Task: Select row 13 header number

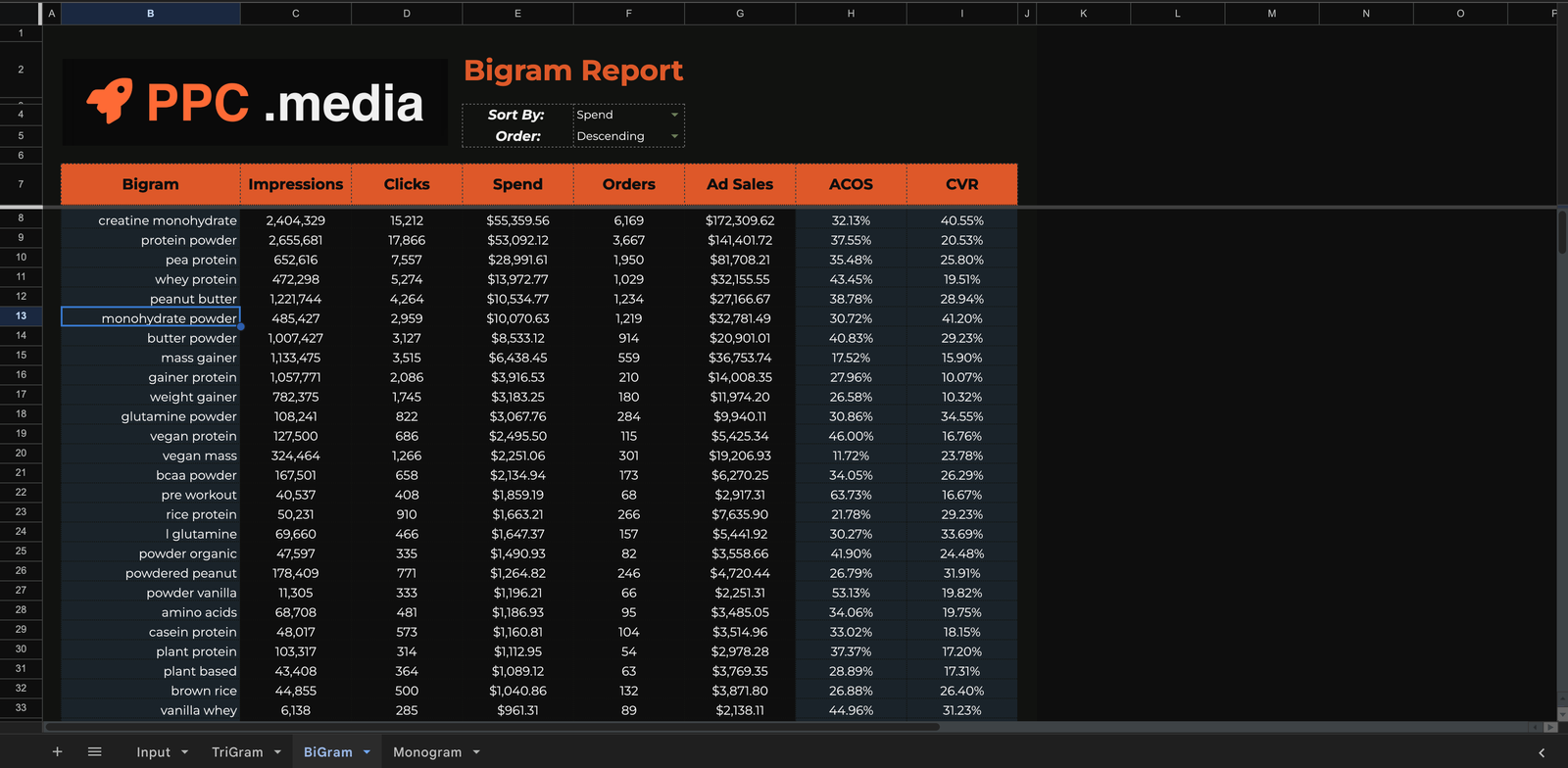Action: tap(21, 316)
